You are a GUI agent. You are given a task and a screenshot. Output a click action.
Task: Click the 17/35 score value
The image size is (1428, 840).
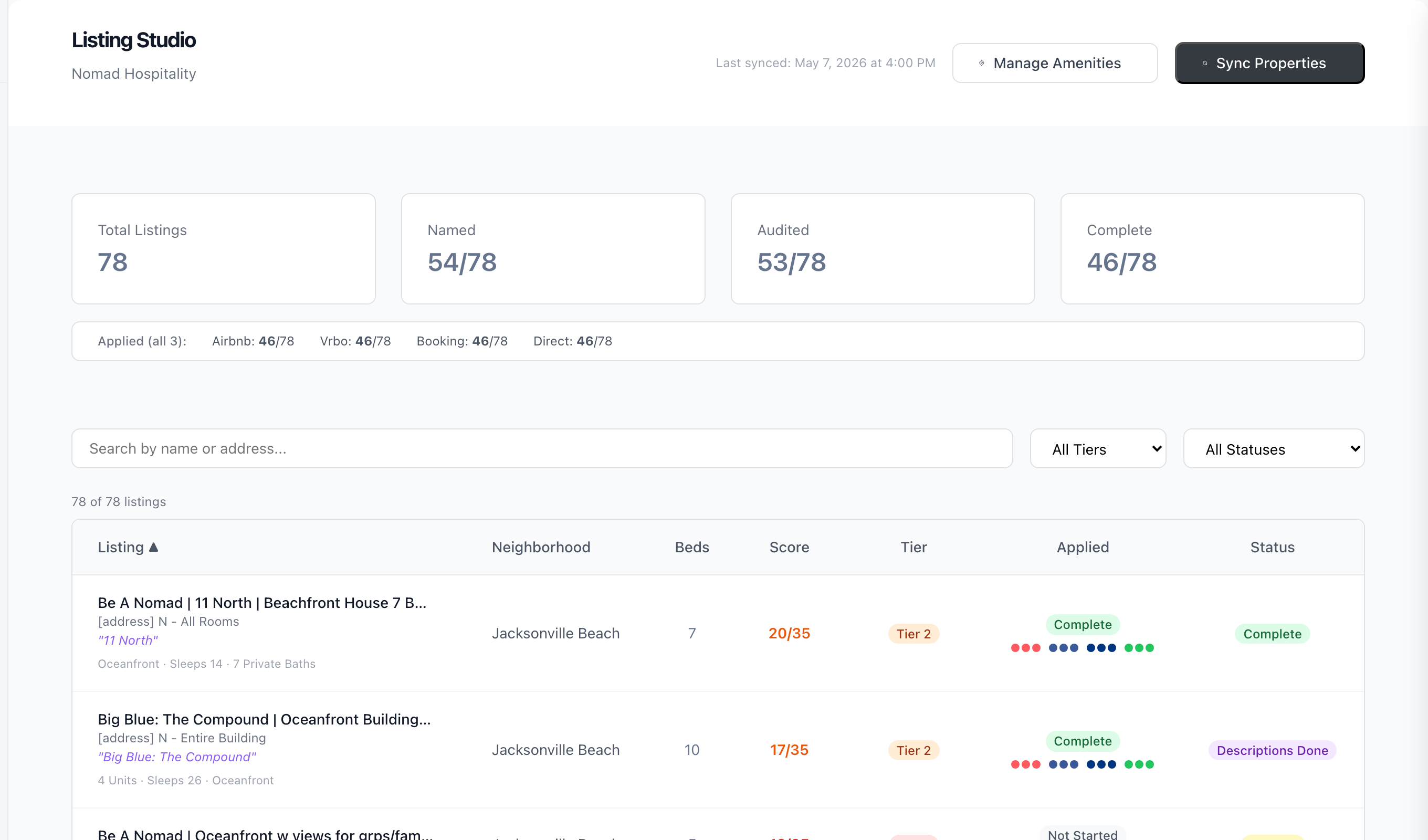click(x=789, y=750)
